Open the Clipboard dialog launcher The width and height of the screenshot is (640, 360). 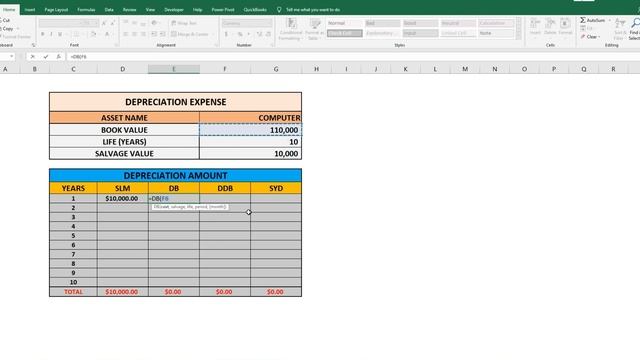(33, 45)
